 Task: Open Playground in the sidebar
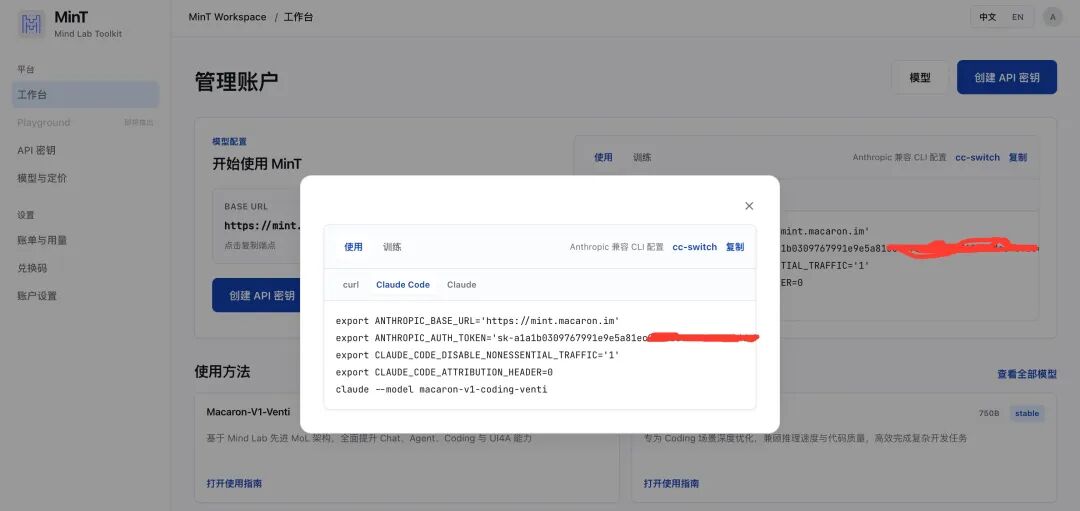85,123
